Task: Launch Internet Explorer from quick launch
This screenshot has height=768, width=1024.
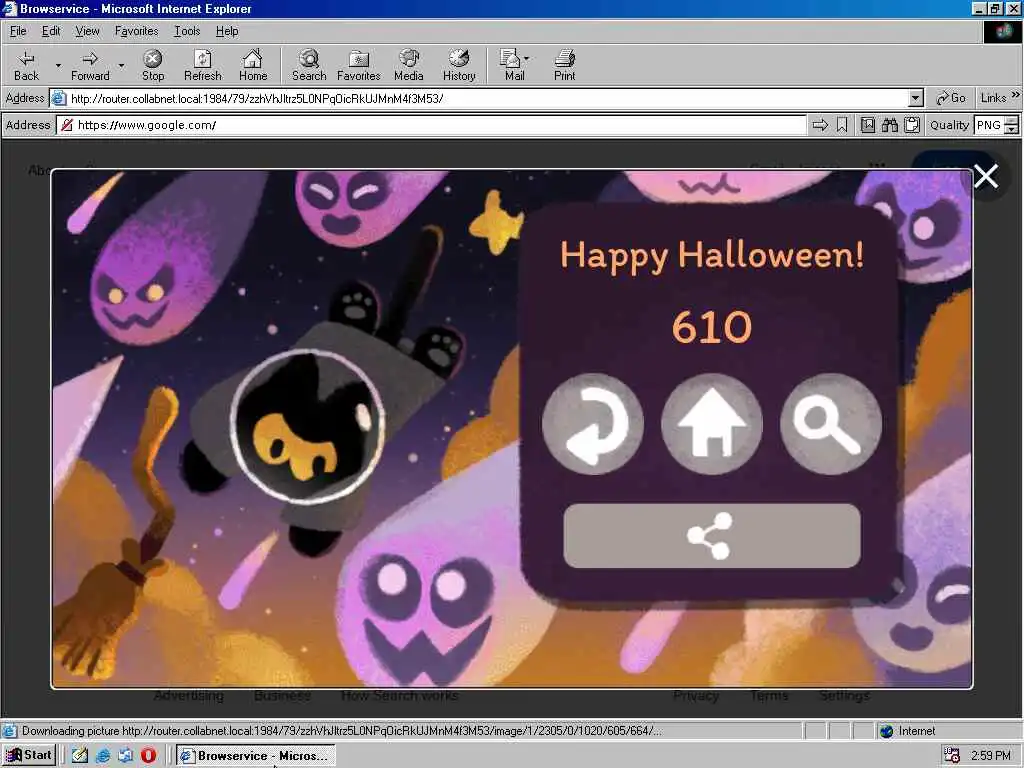Action: (x=103, y=756)
